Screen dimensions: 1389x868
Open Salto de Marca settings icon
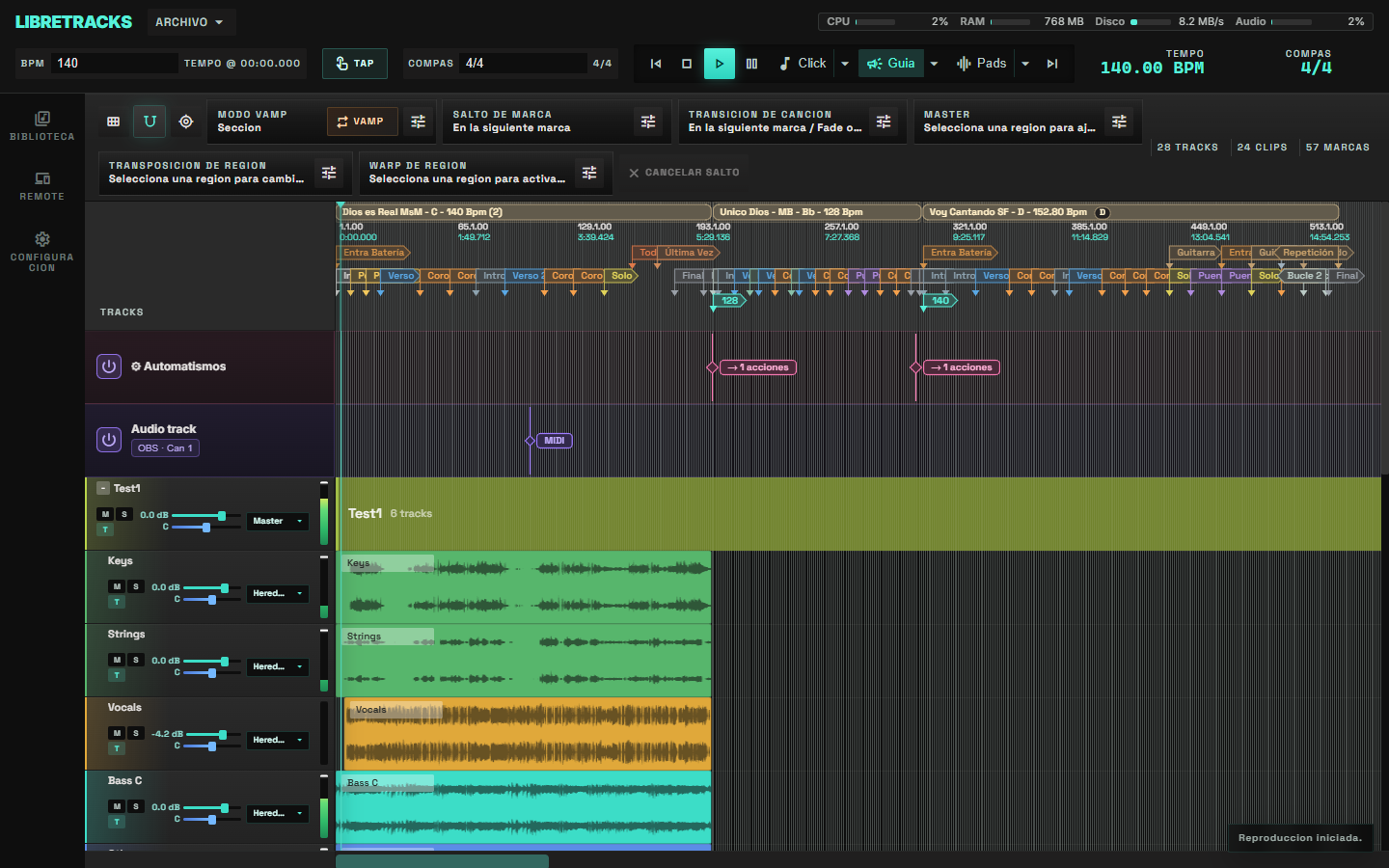pyautogui.click(x=648, y=122)
